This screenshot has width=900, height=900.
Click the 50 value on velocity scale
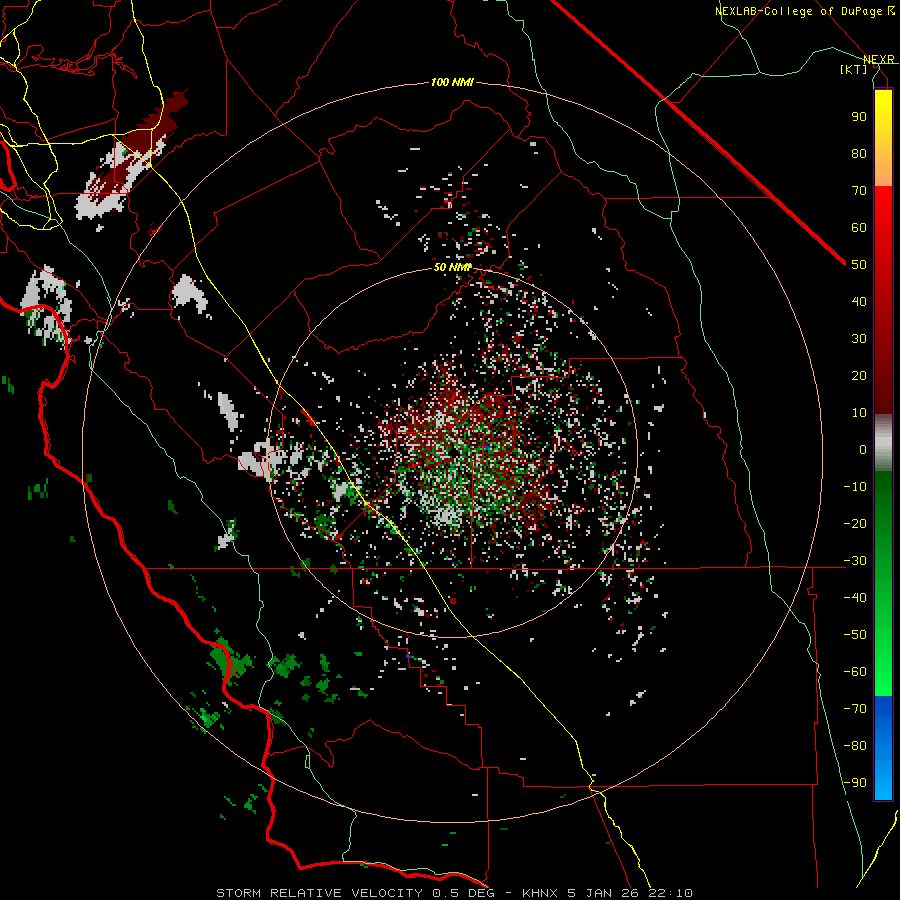(x=859, y=265)
